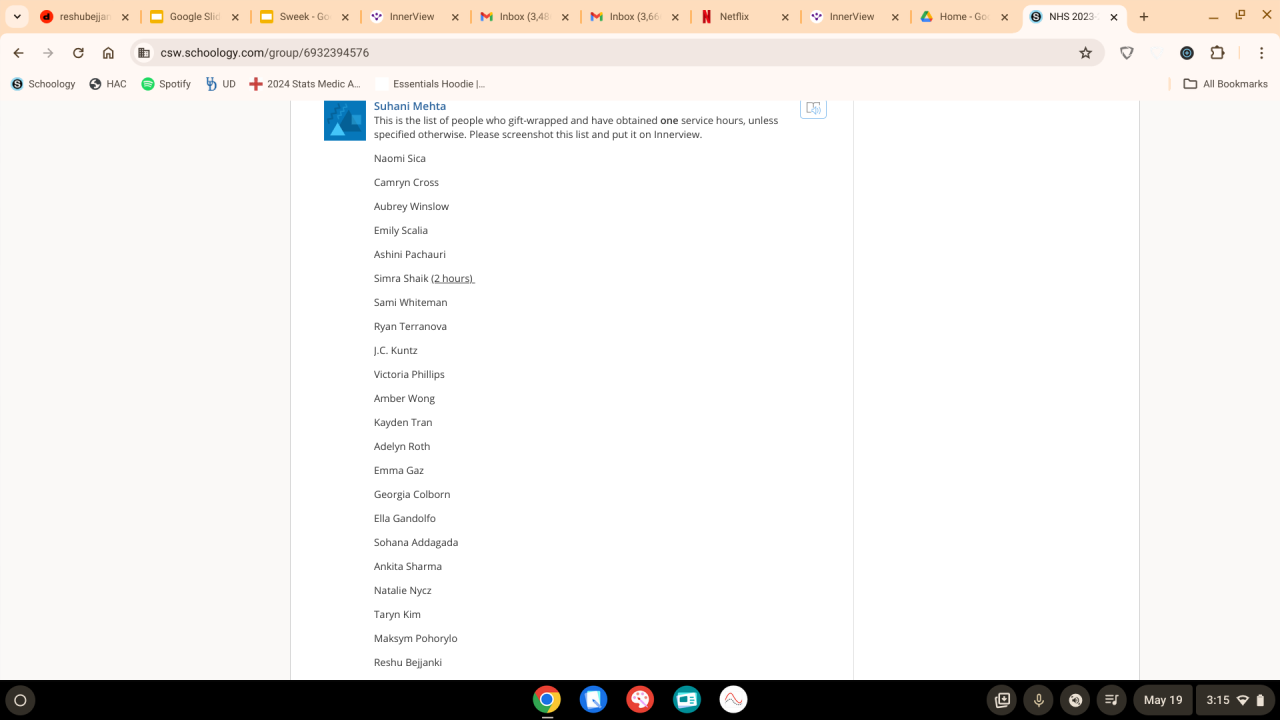
Task: Open the media playlist controls icon
Action: coord(1111,700)
